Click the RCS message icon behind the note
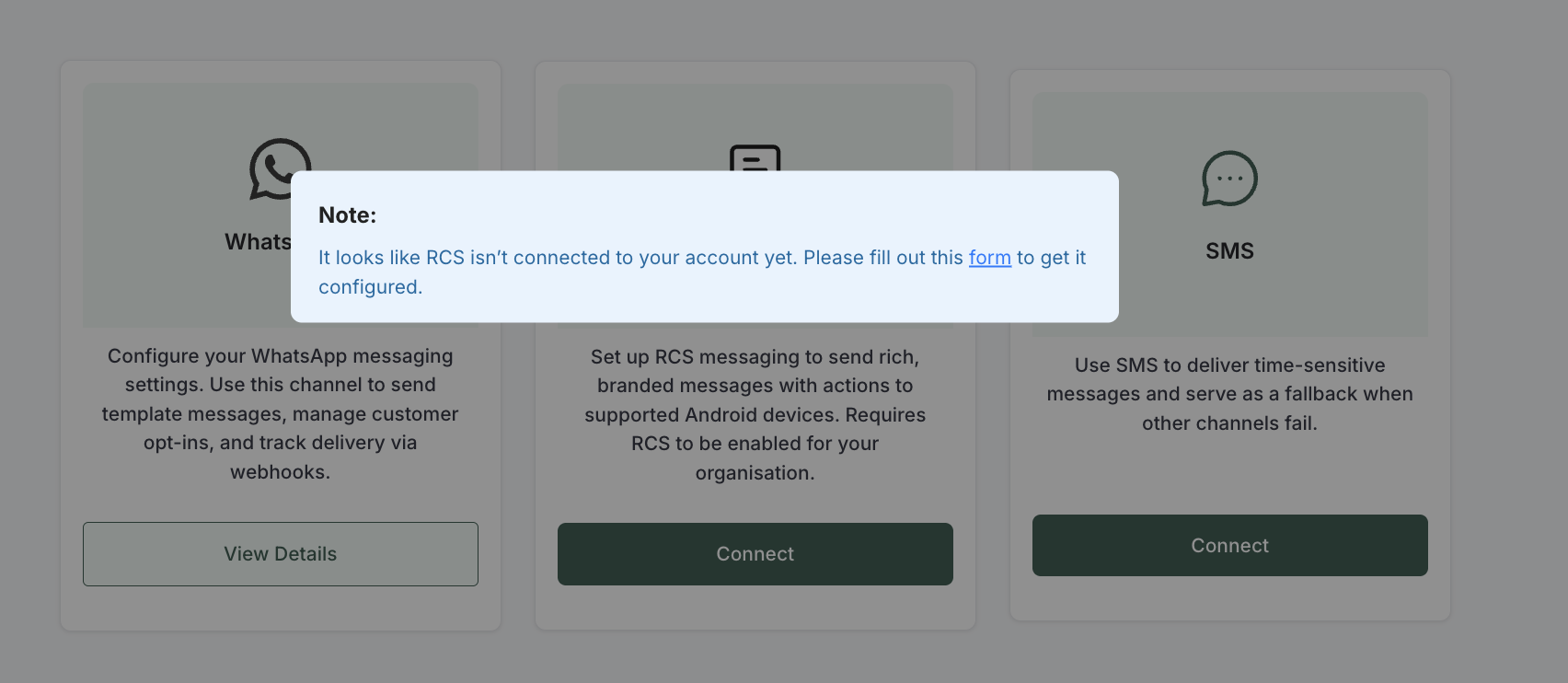The image size is (1568, 683). [755, 157]
